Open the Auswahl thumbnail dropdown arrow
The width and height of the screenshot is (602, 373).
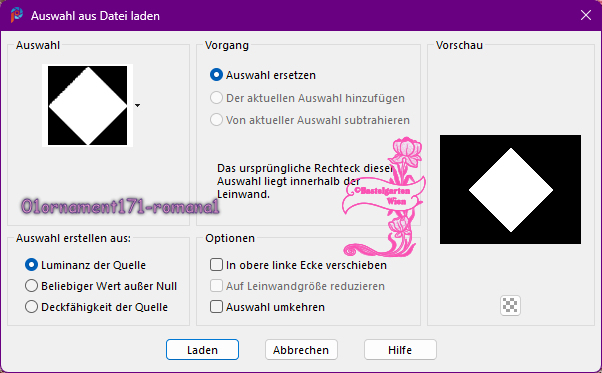tap(137, 105)
